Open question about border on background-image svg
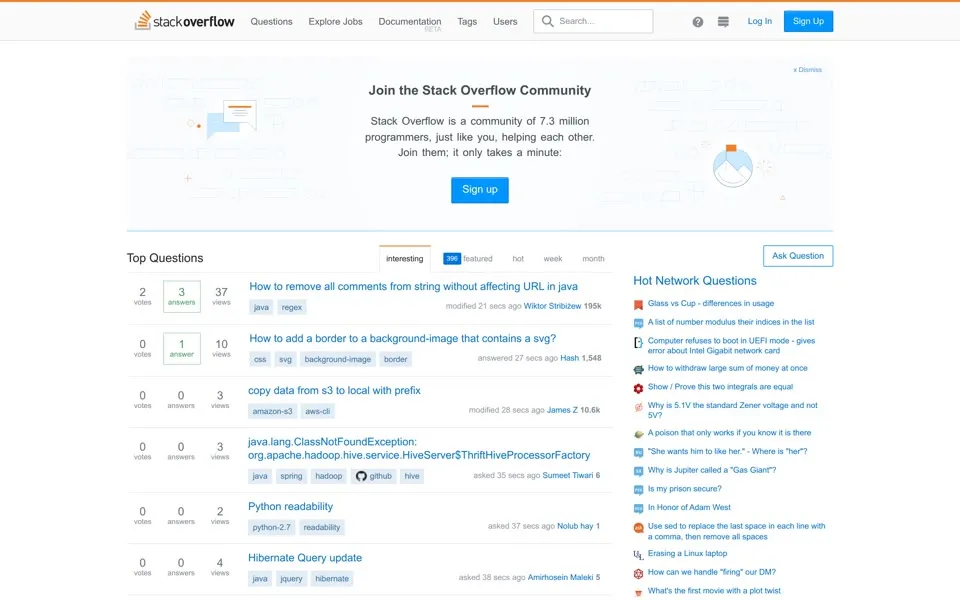 click(x=402, y=339)
